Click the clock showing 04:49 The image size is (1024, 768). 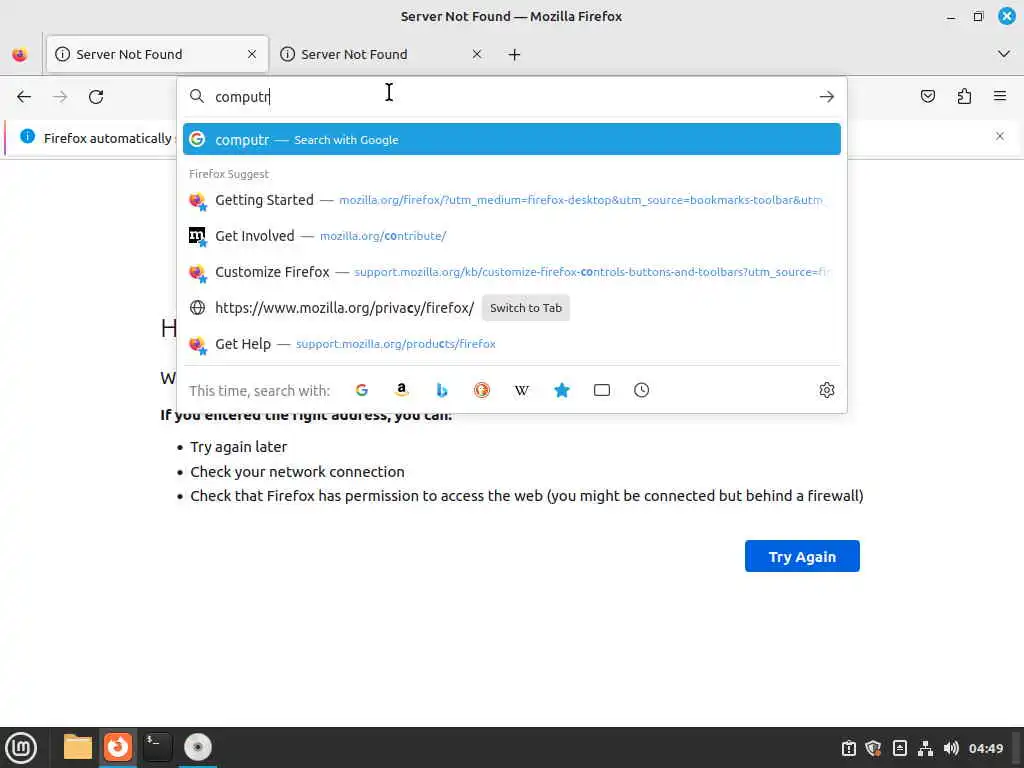[x=985, y=748]
